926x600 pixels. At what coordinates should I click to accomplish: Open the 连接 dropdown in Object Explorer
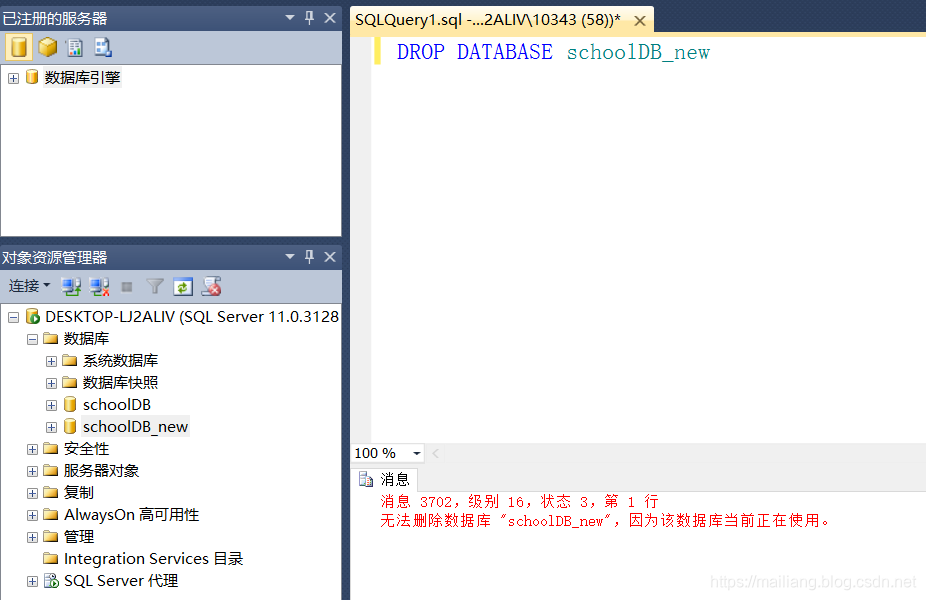[29, 286]
